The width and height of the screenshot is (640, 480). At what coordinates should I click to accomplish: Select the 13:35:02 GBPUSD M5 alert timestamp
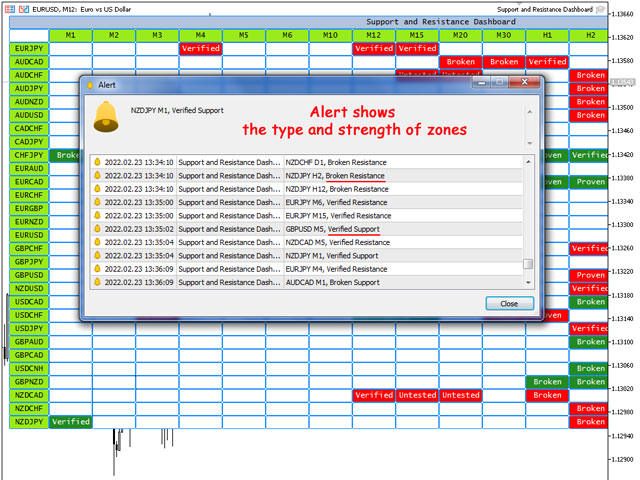[139, 229]
